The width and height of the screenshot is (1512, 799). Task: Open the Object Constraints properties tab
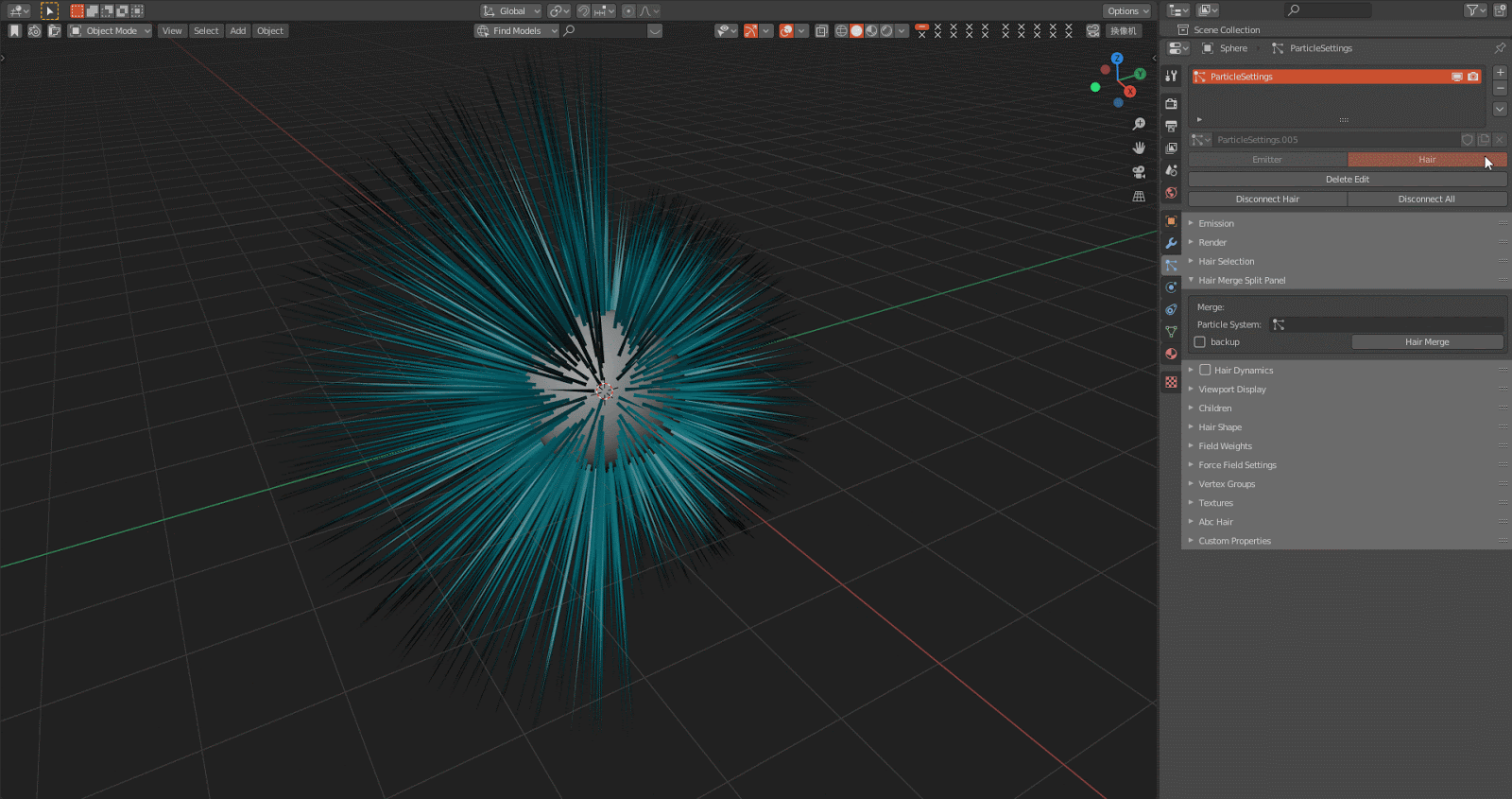click(1171, 310)
